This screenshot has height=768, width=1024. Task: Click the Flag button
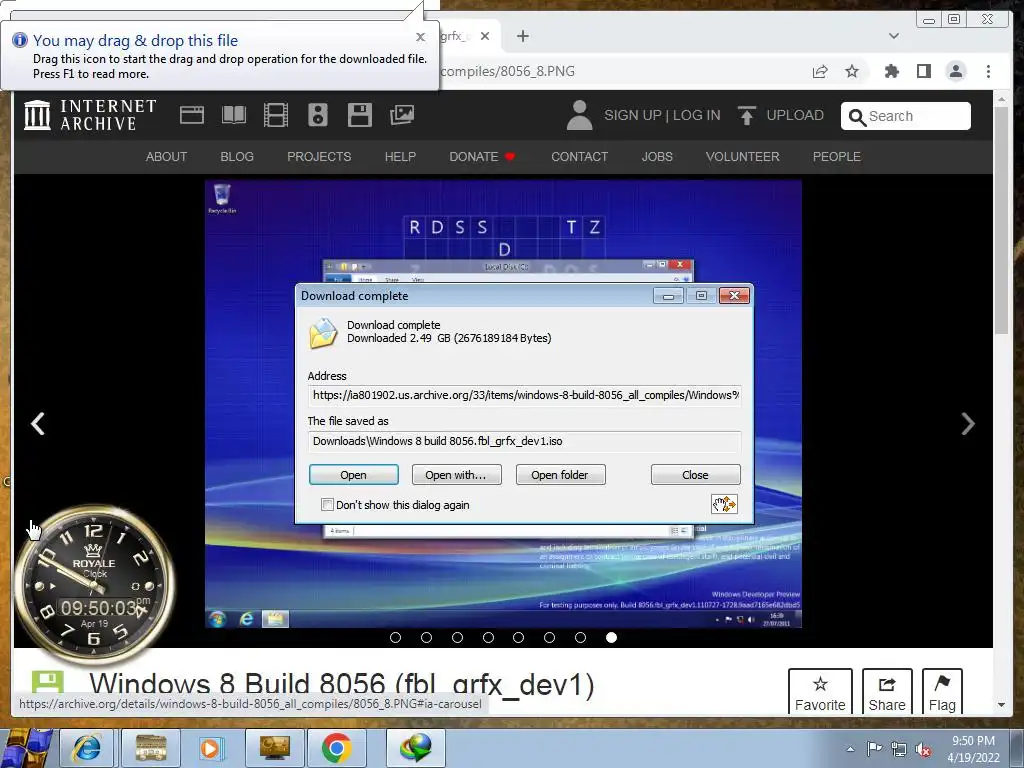point(942,692)
